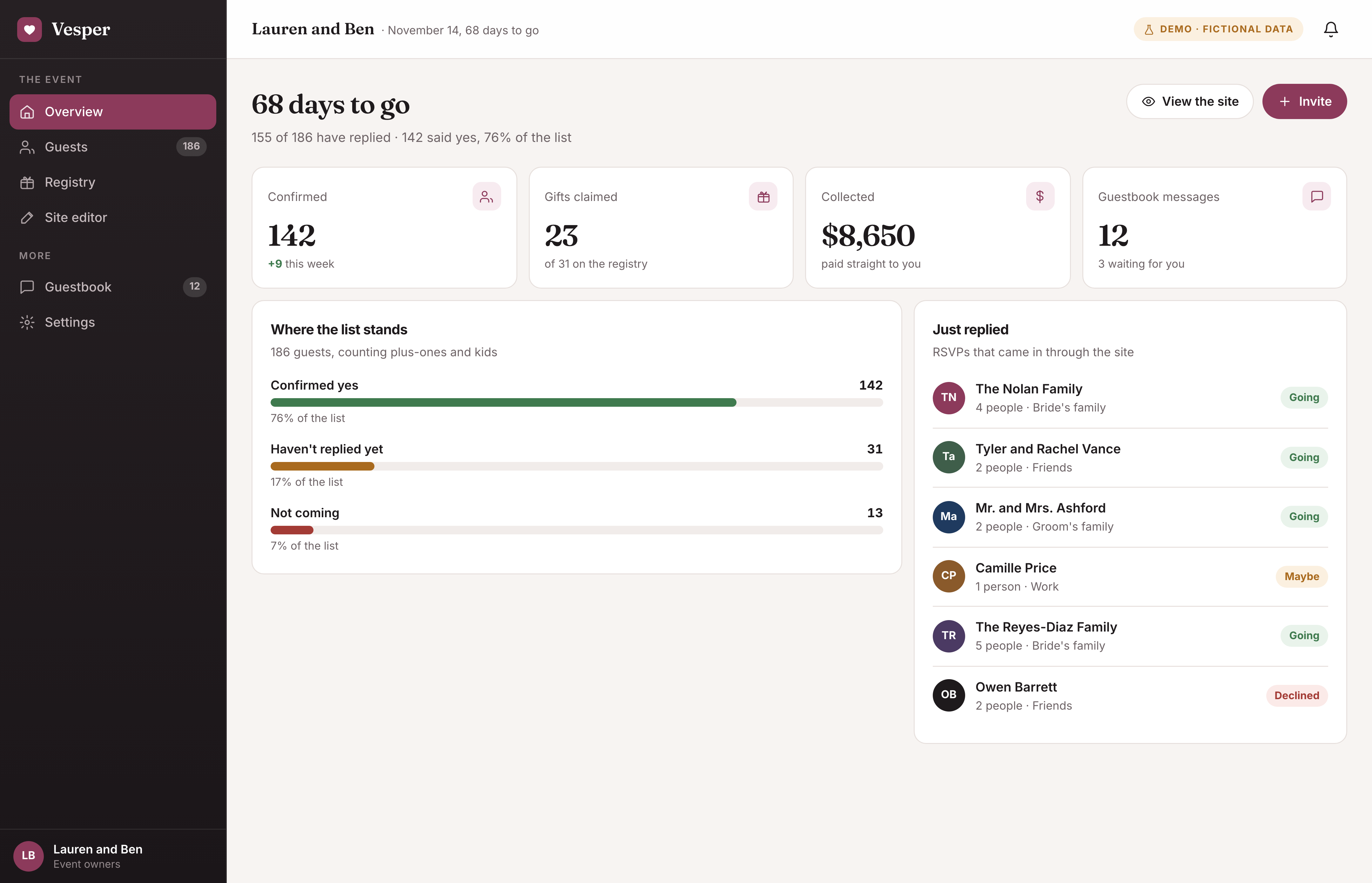Click the Confirmed yes progress bar
Screen dimensions: 1372x883
(x=576, y=403)
